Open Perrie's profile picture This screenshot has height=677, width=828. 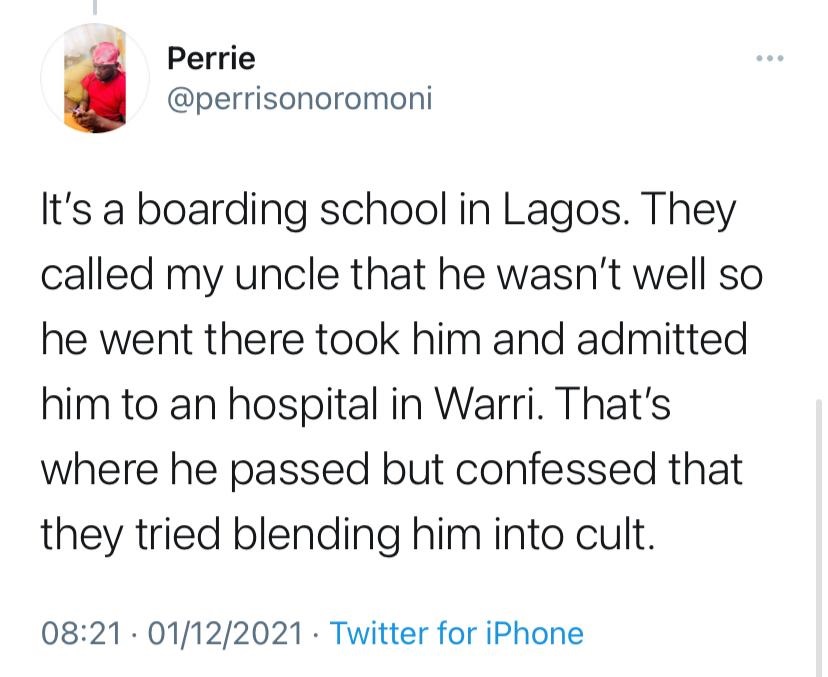tap(96, 78)
